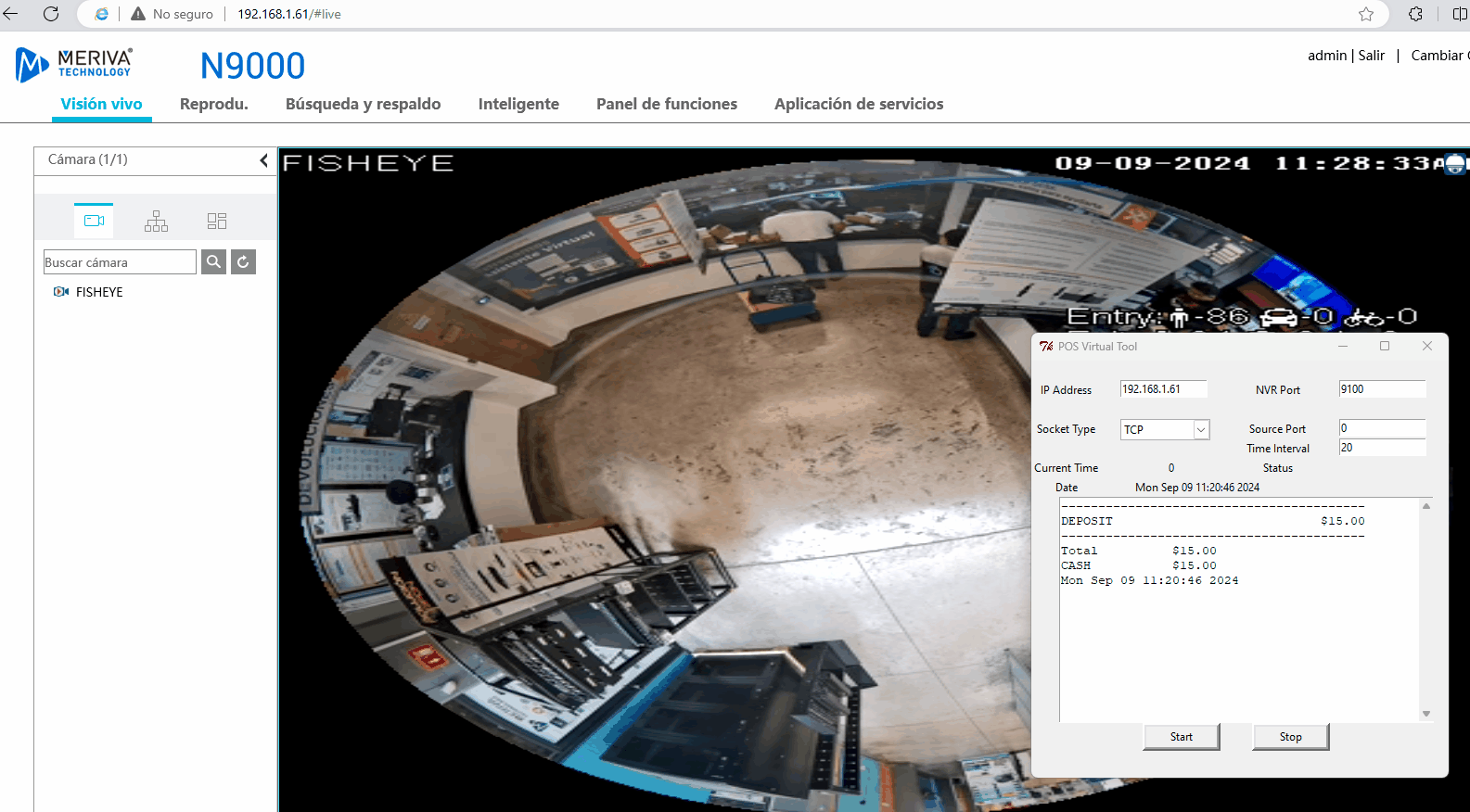
Task: Open Búsqueda y respaldo tab
Action: tap(364, 104)
